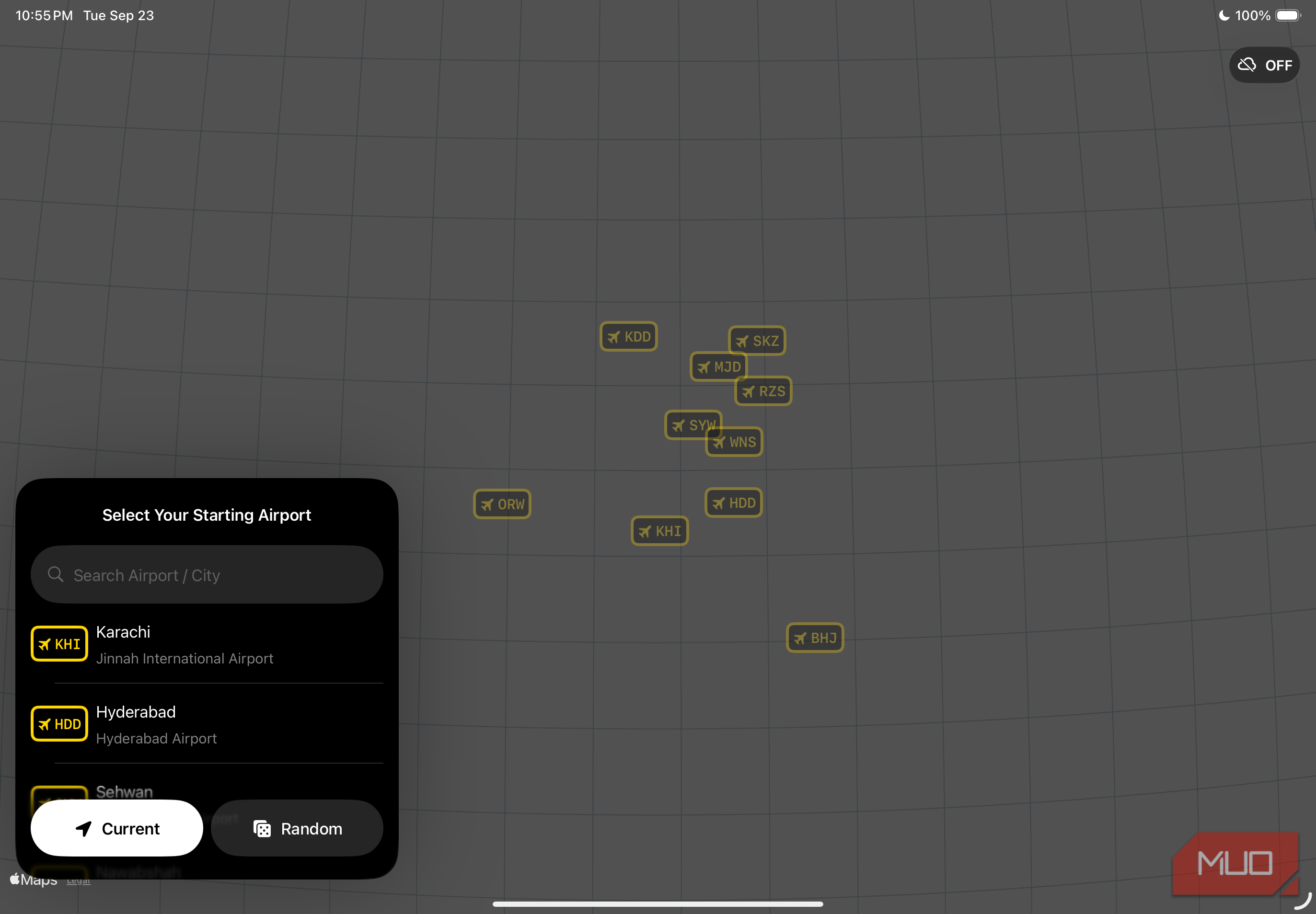Select the KDD airport marker on map
The image size is (1316, 914).
tap(628, 337)
